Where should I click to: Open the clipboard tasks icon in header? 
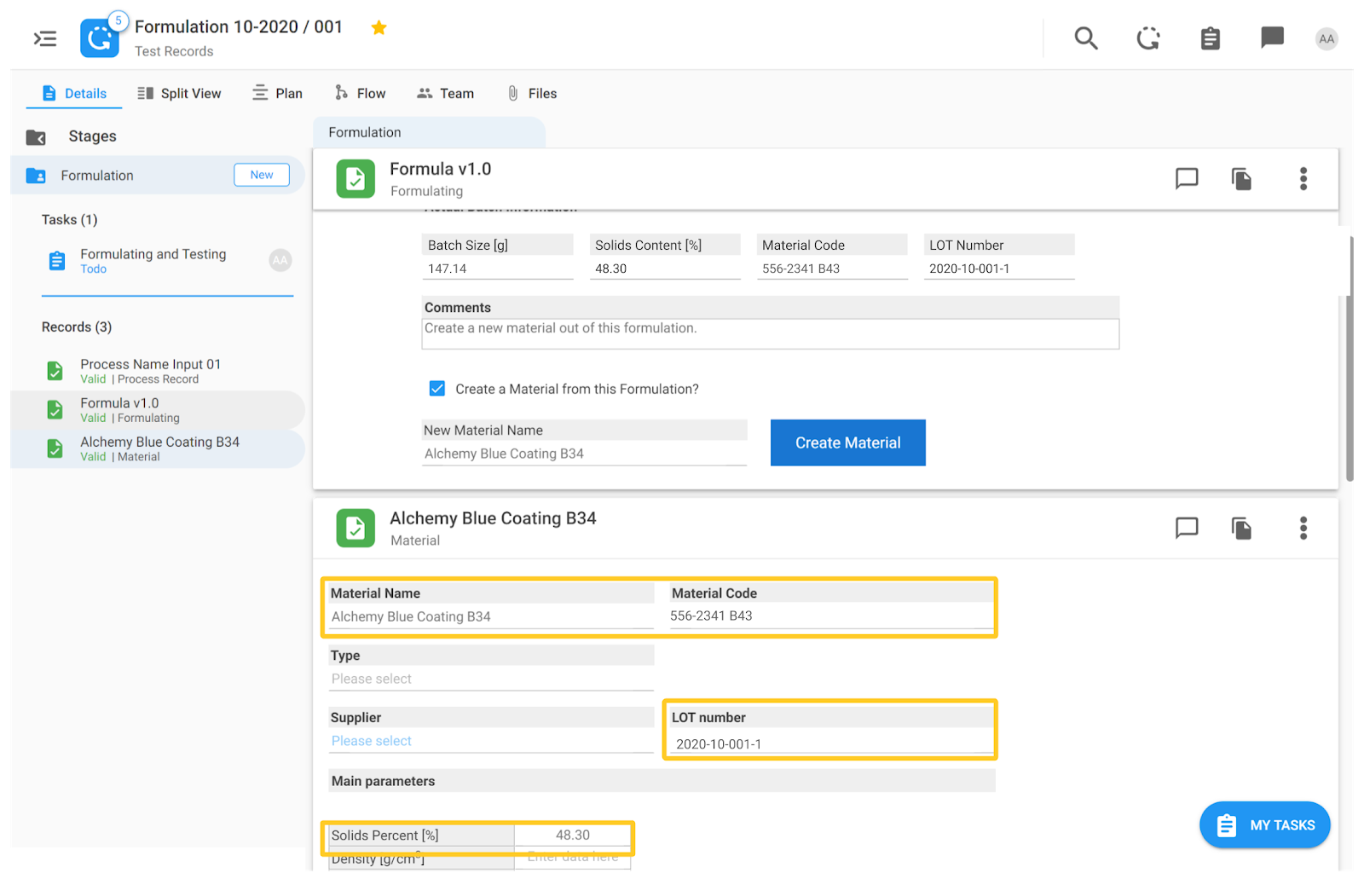click(x=1211, y=38)
